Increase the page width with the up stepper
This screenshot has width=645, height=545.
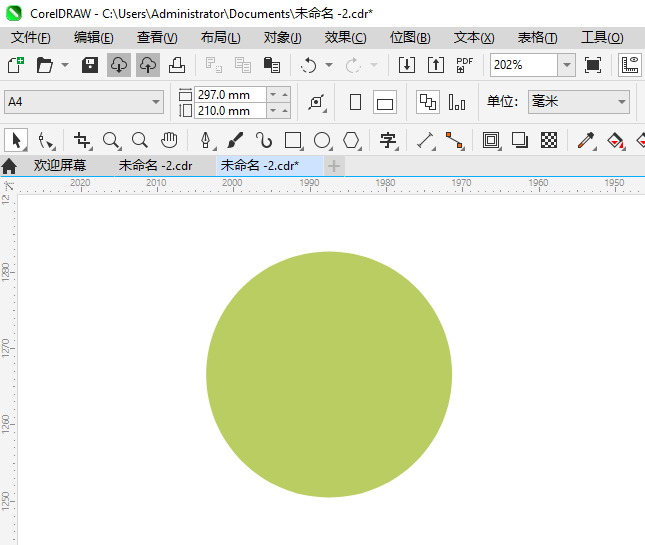tap(285, 95)
